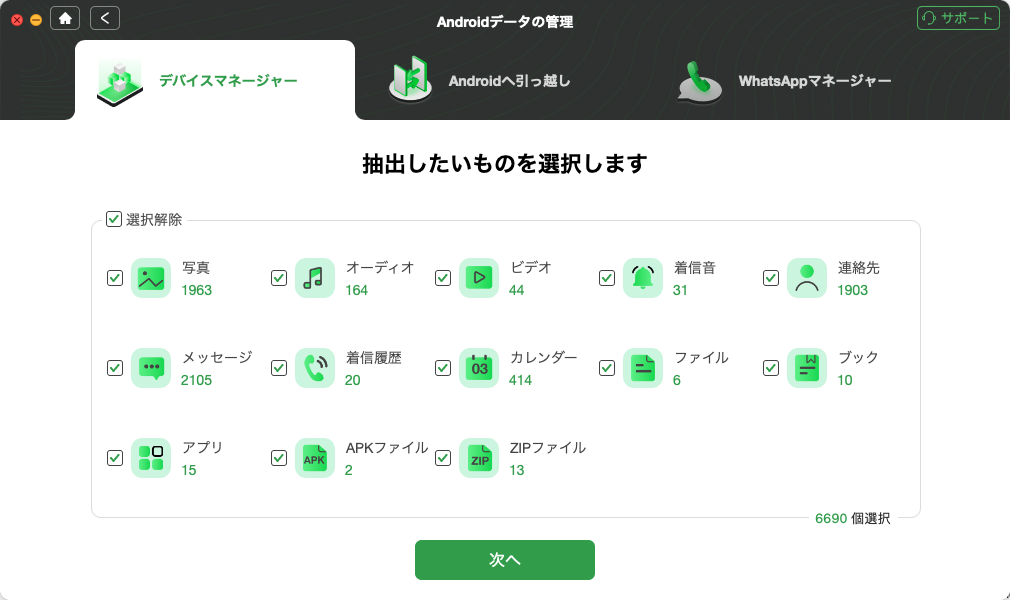The height and width of the screenshot is (600, 1010).
Task: Click the Ringtone (着信音) bell icon
Action: pyautogui.click(x=643, y=278)
